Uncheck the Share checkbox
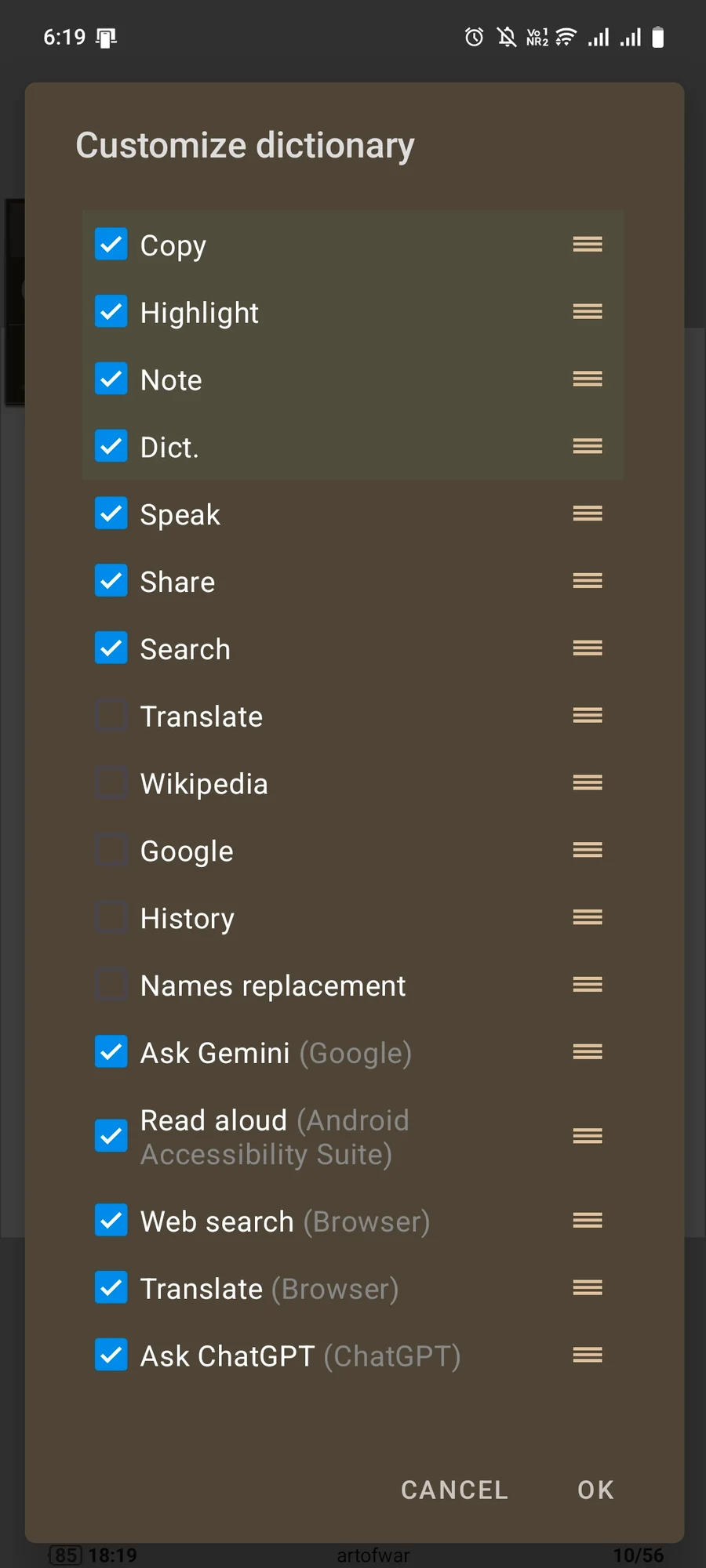Image resolution: width=706 pixels, height=1568 pixels. point(111,581)
